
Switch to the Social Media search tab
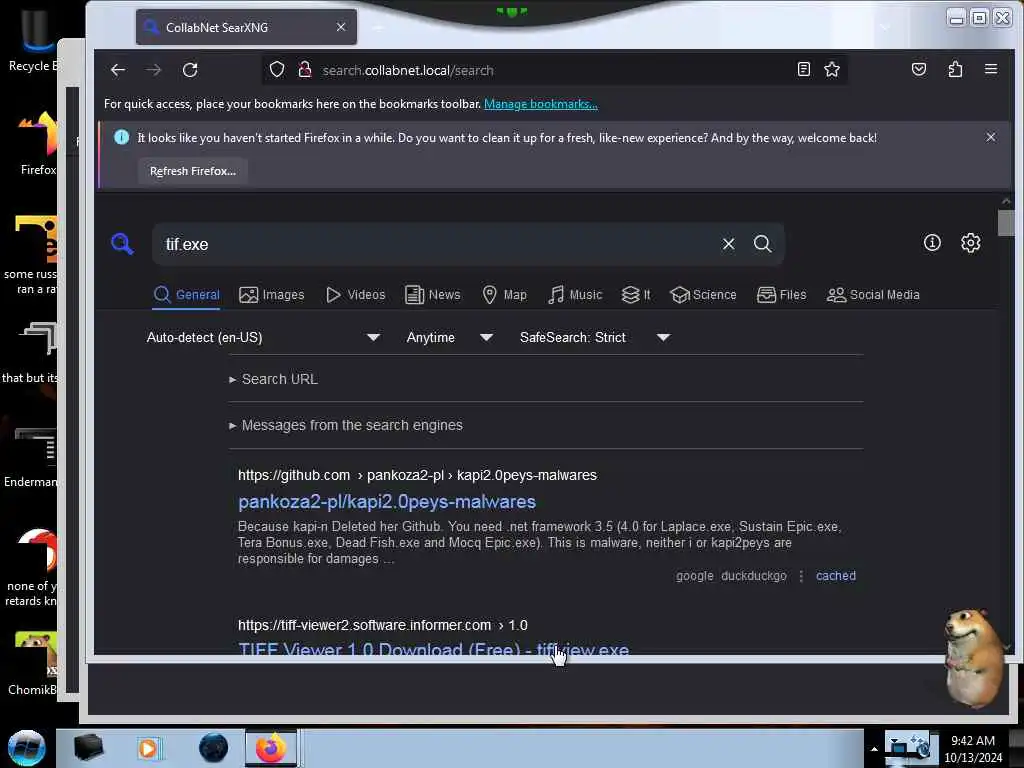click(872, 295)
